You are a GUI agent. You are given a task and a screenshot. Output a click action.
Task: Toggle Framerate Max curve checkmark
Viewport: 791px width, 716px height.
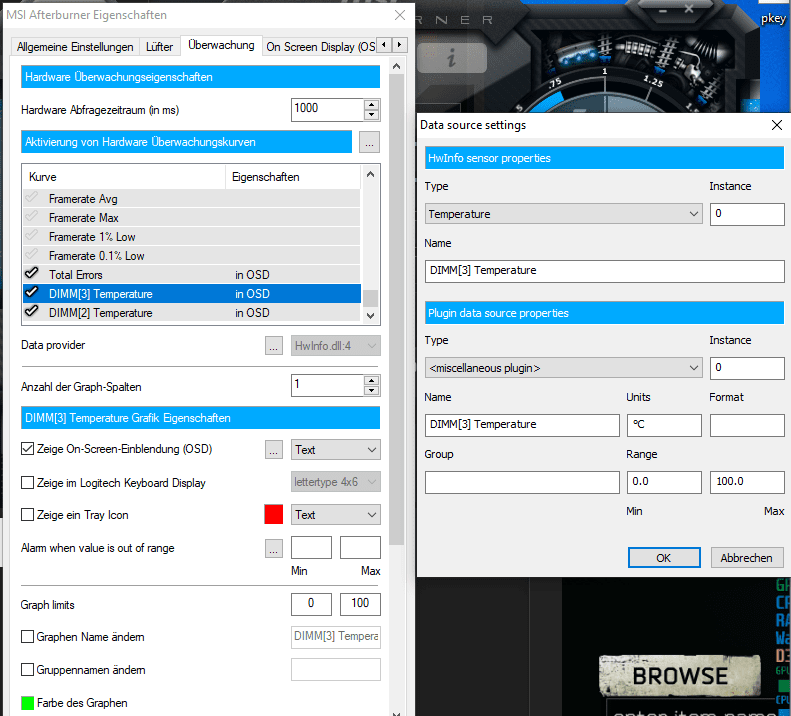pos(31,216)
